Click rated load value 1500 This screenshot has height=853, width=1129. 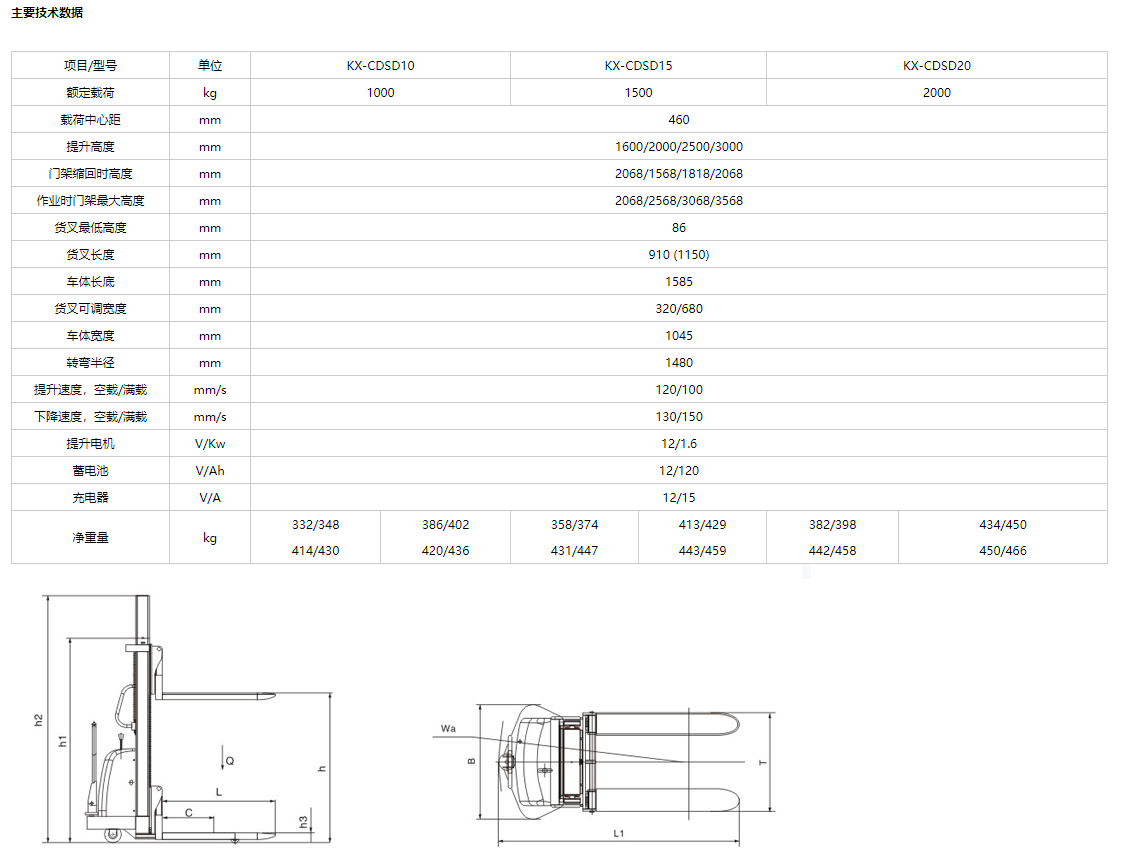(638, 93)
